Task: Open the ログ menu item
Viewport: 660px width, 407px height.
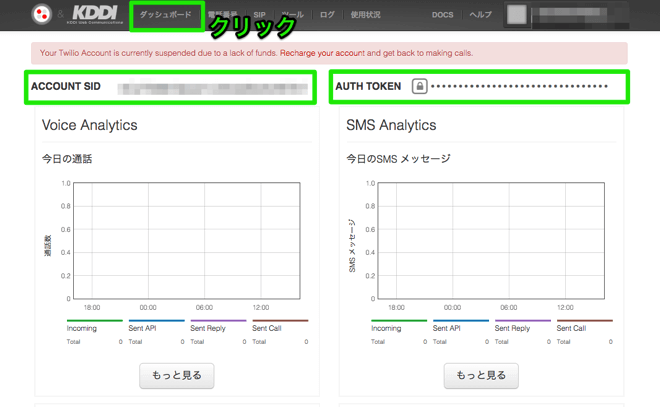Action: [327, 15]
